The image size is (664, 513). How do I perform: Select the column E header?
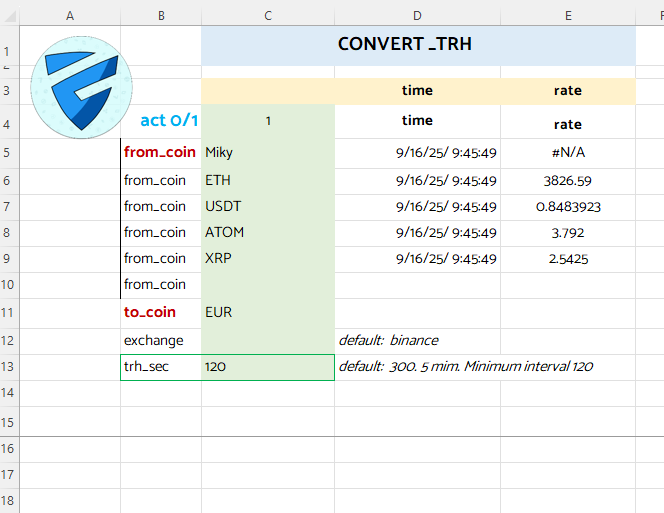[x=567, y=15]
